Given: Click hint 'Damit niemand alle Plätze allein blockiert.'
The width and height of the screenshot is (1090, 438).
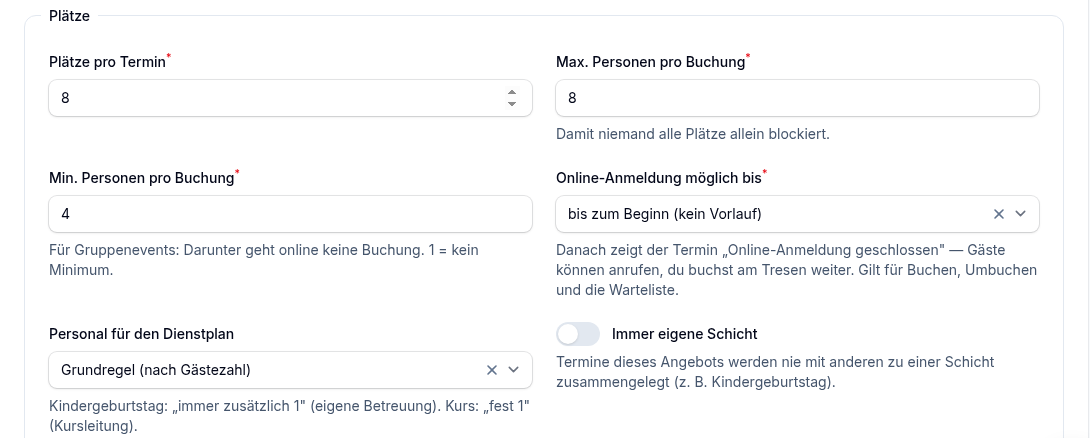Looking at the screenshot, I should 693,133.
